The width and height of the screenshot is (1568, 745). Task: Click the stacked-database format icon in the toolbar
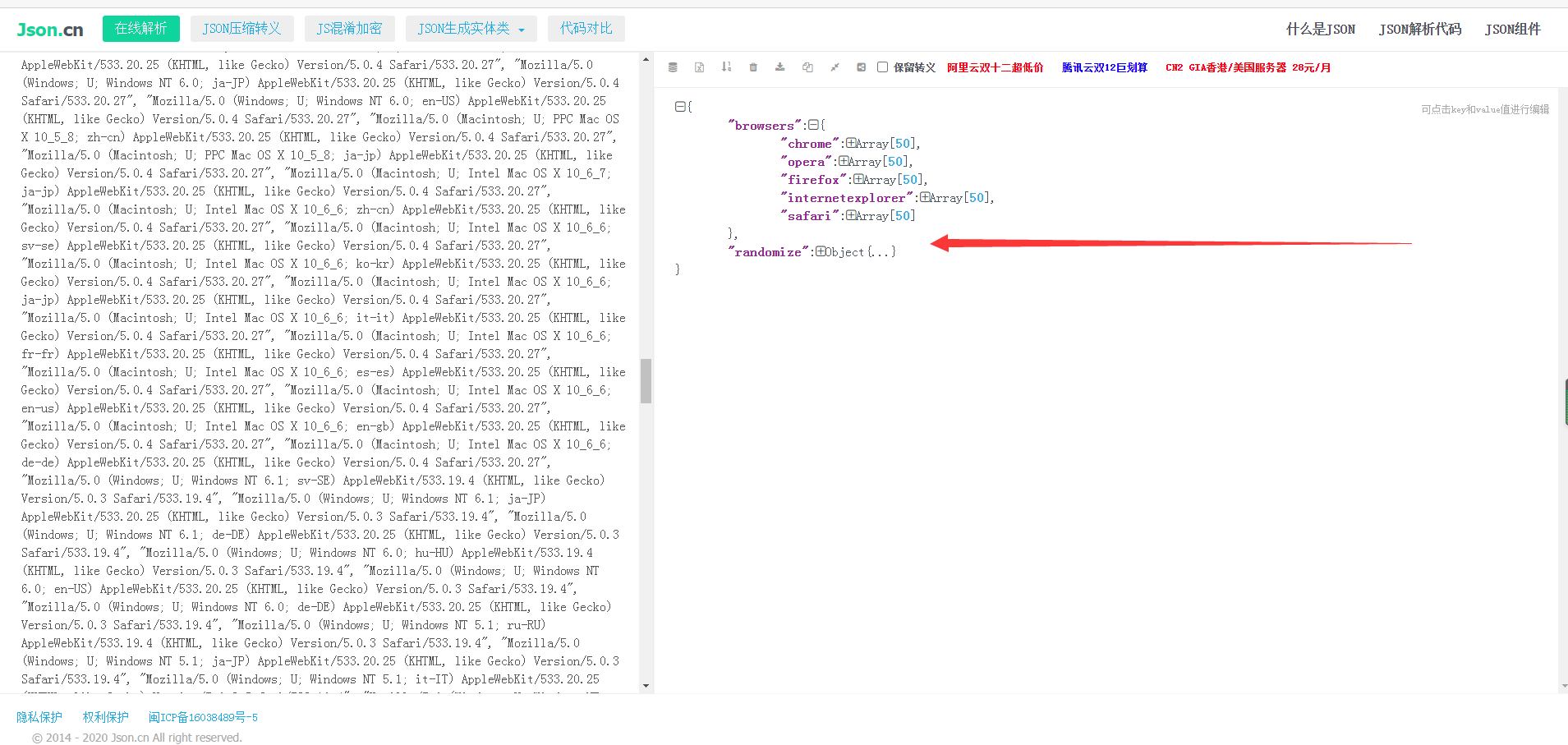click(x=673, y=67)
